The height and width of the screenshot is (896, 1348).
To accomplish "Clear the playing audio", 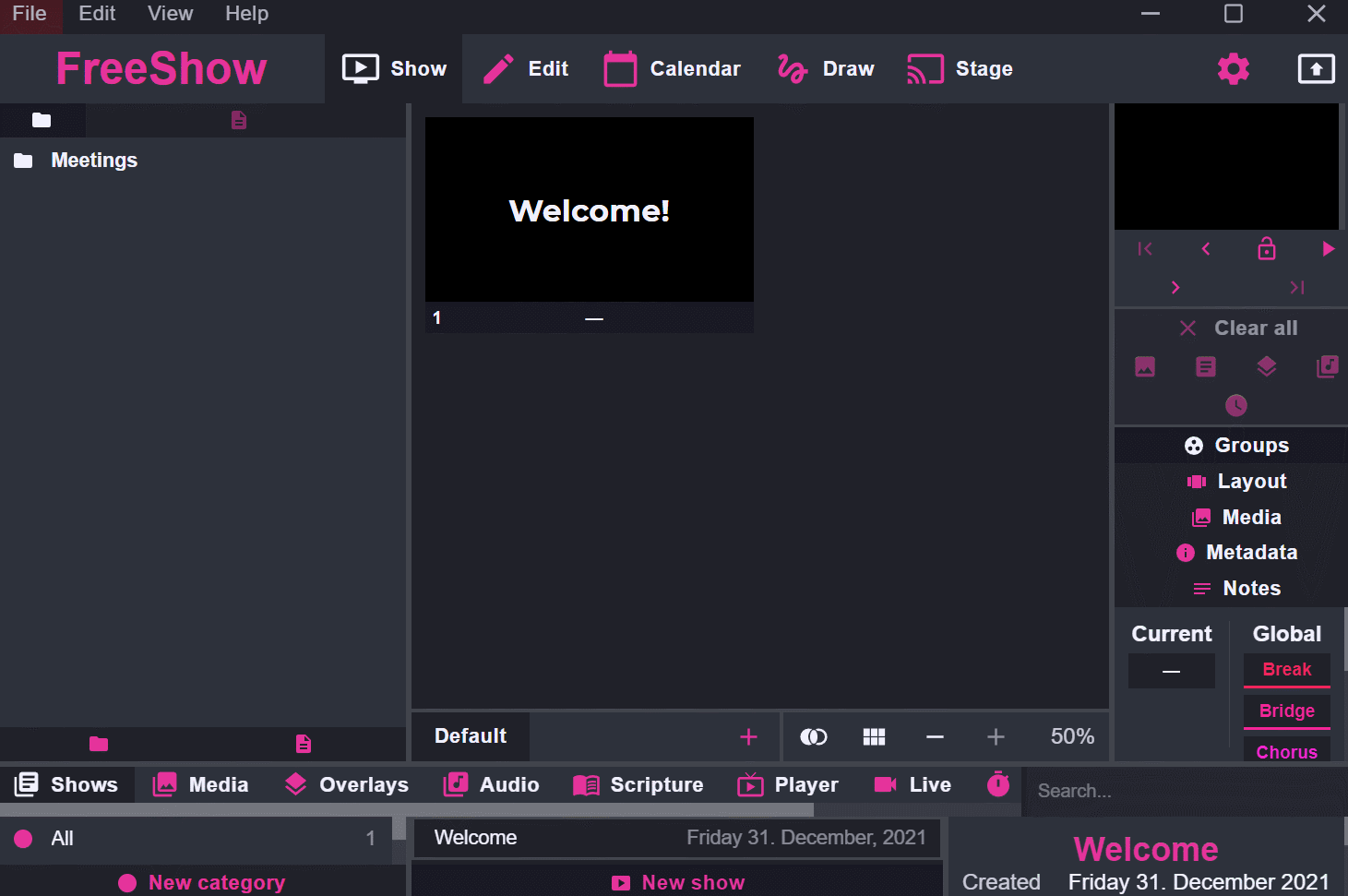I will (1327, 366).
